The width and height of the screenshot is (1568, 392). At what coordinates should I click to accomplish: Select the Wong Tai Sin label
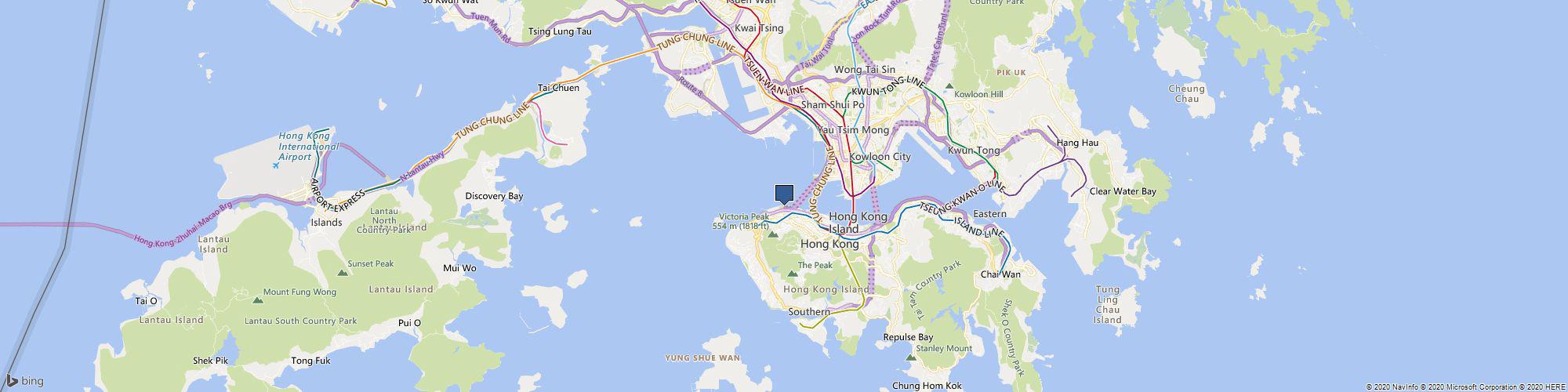click(864, 70)
